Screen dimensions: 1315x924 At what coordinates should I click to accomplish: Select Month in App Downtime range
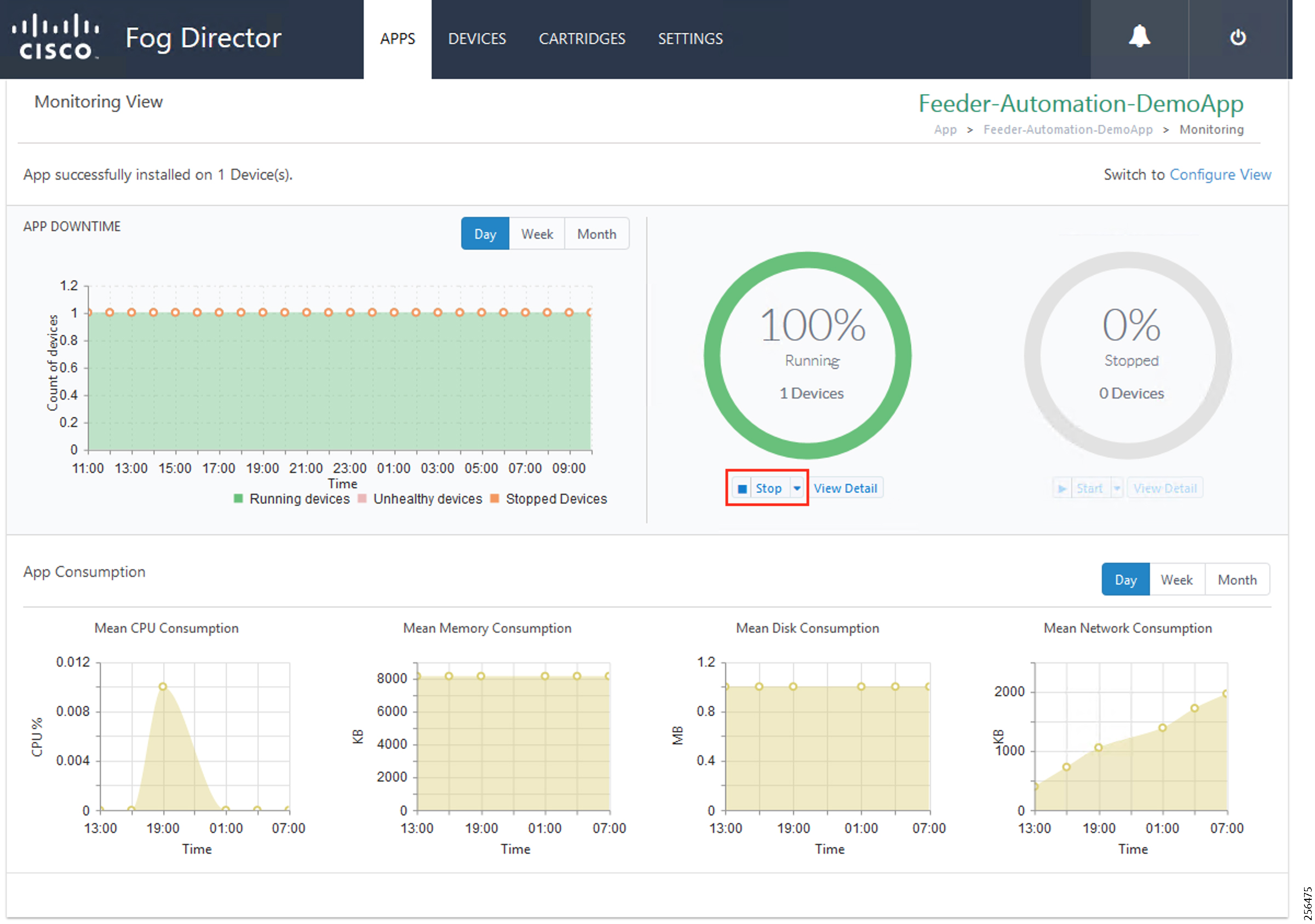click(x=597, y=234)
